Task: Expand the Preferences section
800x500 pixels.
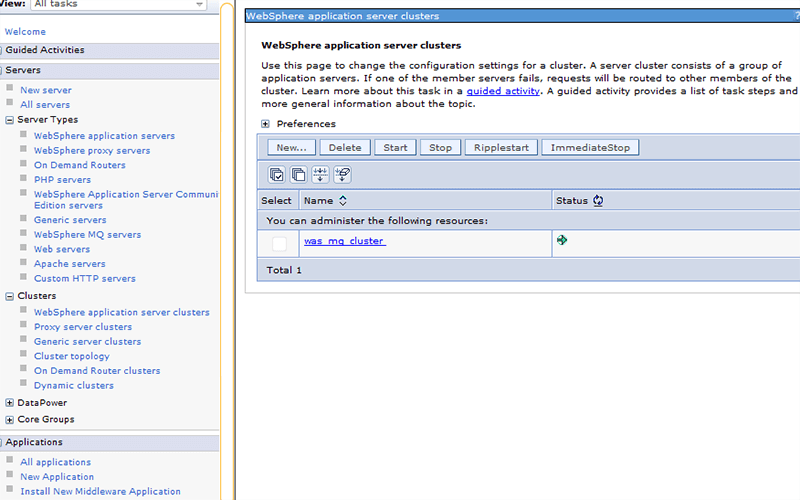Action: (x=265, y=124)
